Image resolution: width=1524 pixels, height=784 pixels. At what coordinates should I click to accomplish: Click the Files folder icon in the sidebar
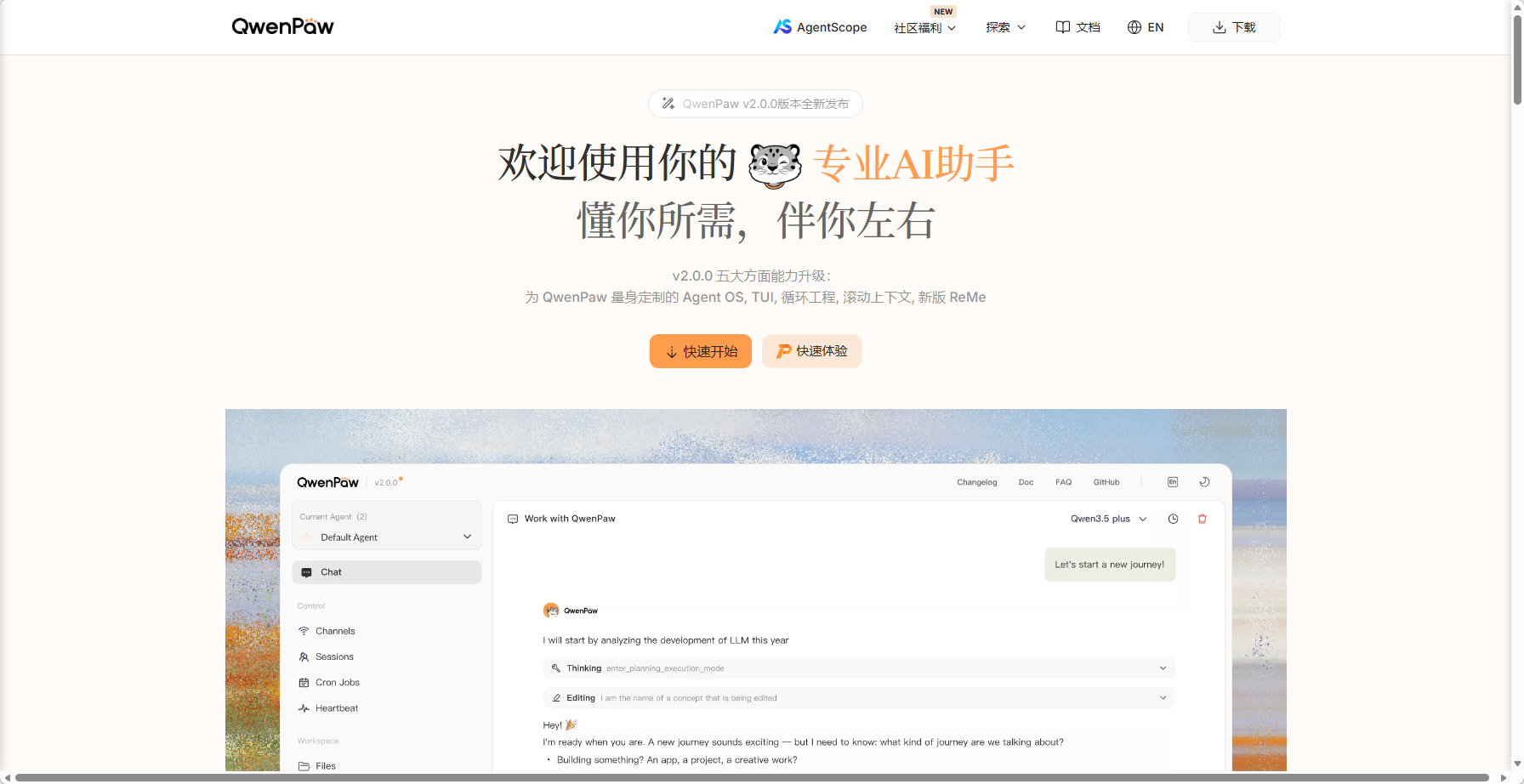(x=304, y=766)
